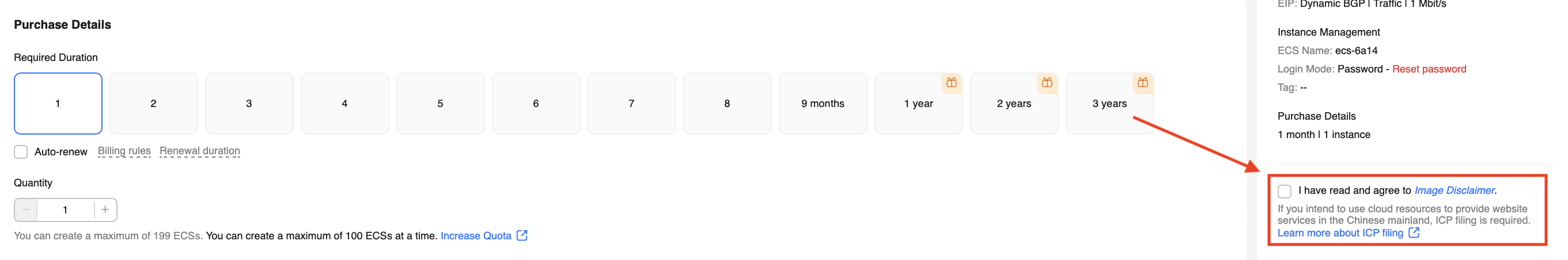Click the gift icon on 2 years option
The height and width of the screenshot is (260, 1568).
[1046, 83]
